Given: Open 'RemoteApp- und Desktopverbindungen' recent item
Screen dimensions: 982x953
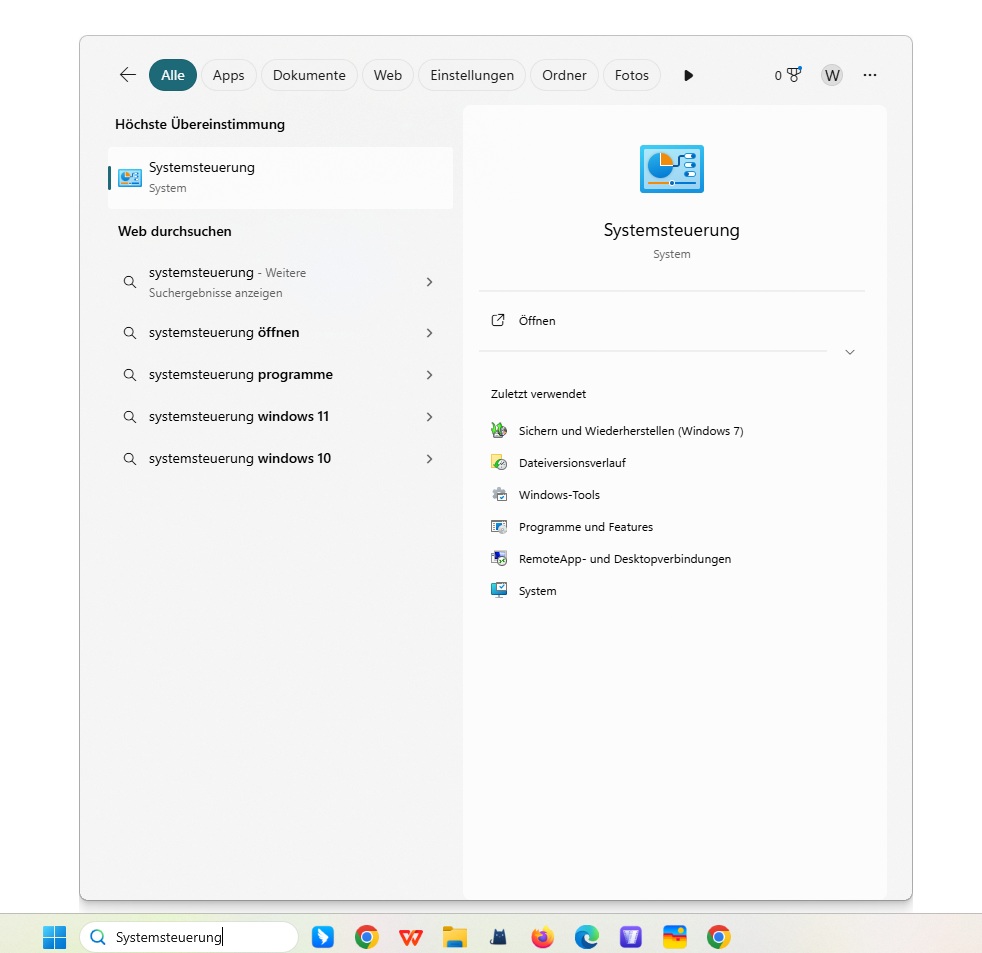Looking at the screenshot, I should (x=624, y=559).
